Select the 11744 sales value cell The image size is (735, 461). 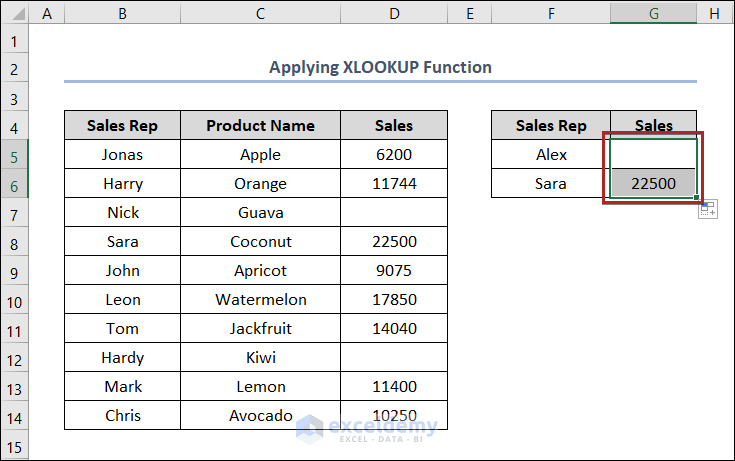(394, 184)
